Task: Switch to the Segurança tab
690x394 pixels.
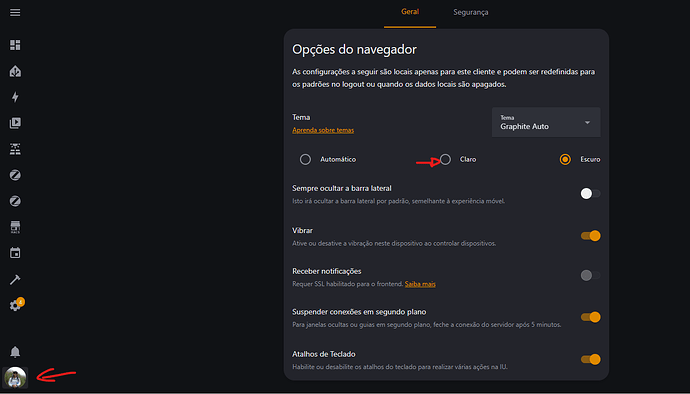Action: point(470,12)
